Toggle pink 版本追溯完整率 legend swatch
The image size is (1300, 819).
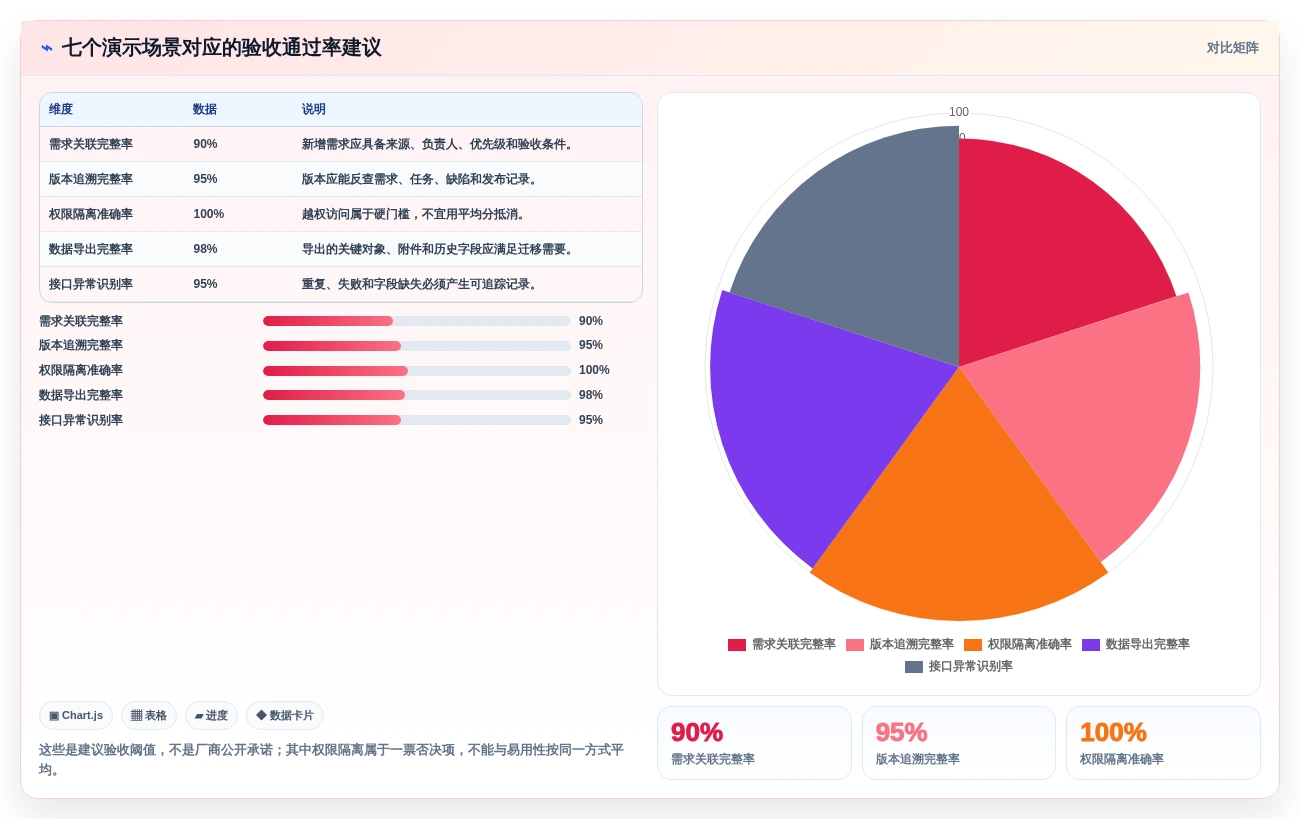pyautogui.click(x=855, y=645)
